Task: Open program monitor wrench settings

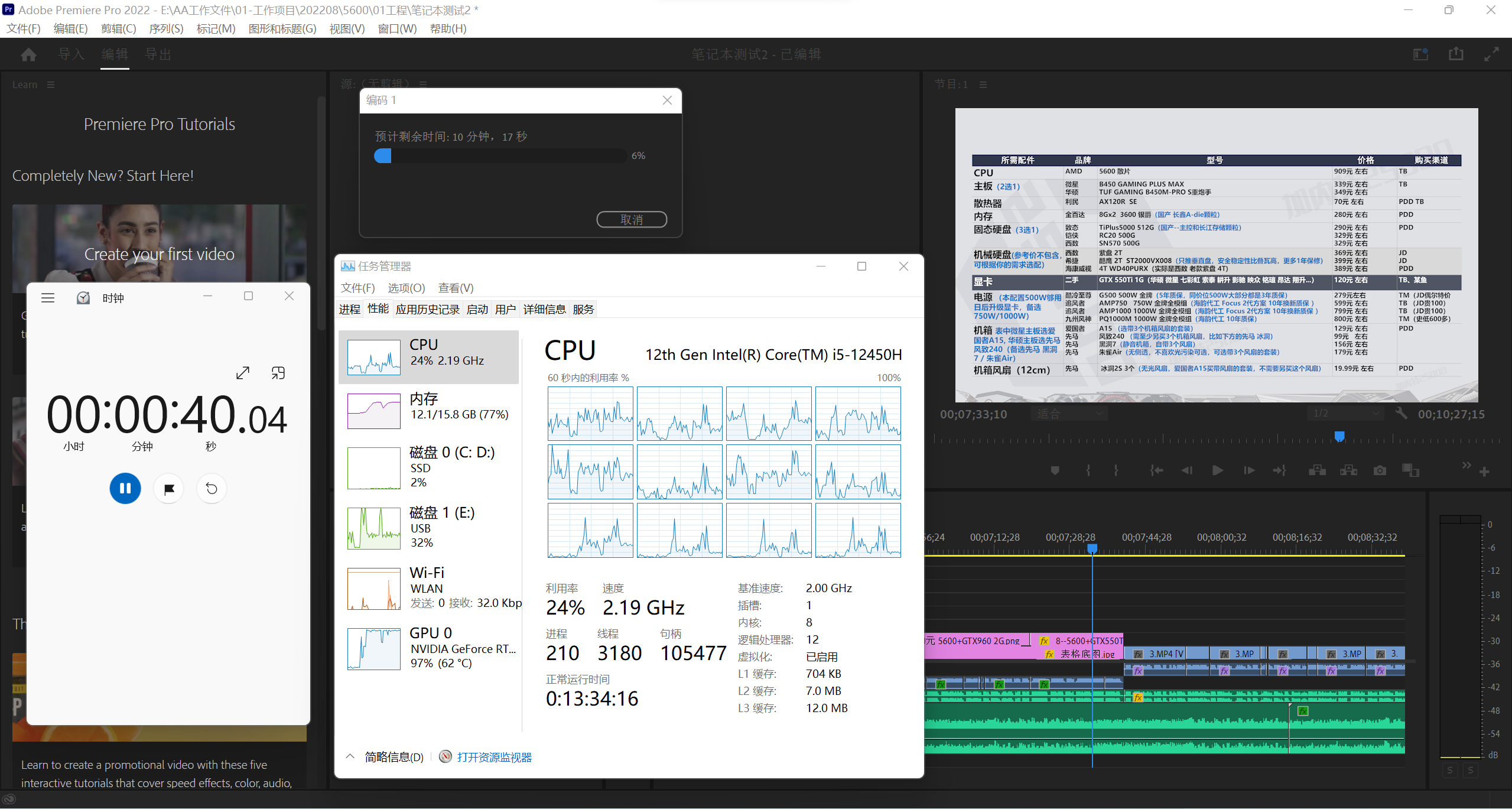Action: [x=1401, y=413]
